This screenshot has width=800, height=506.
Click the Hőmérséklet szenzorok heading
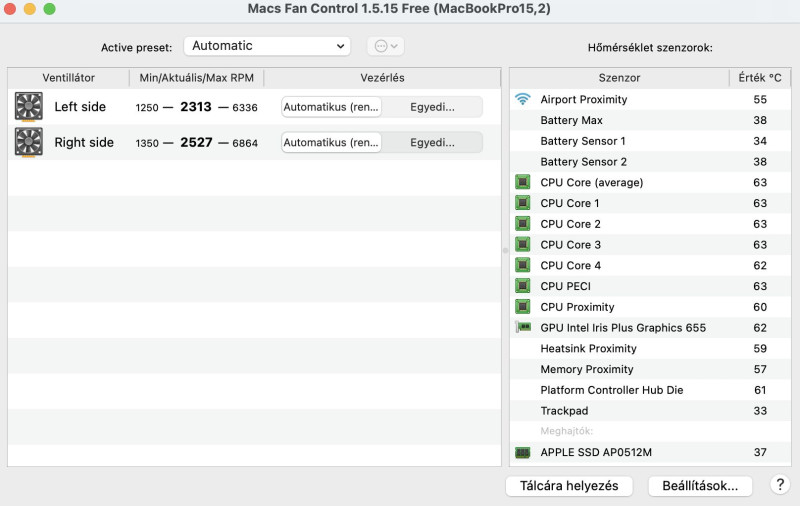(x=650, y=47)
